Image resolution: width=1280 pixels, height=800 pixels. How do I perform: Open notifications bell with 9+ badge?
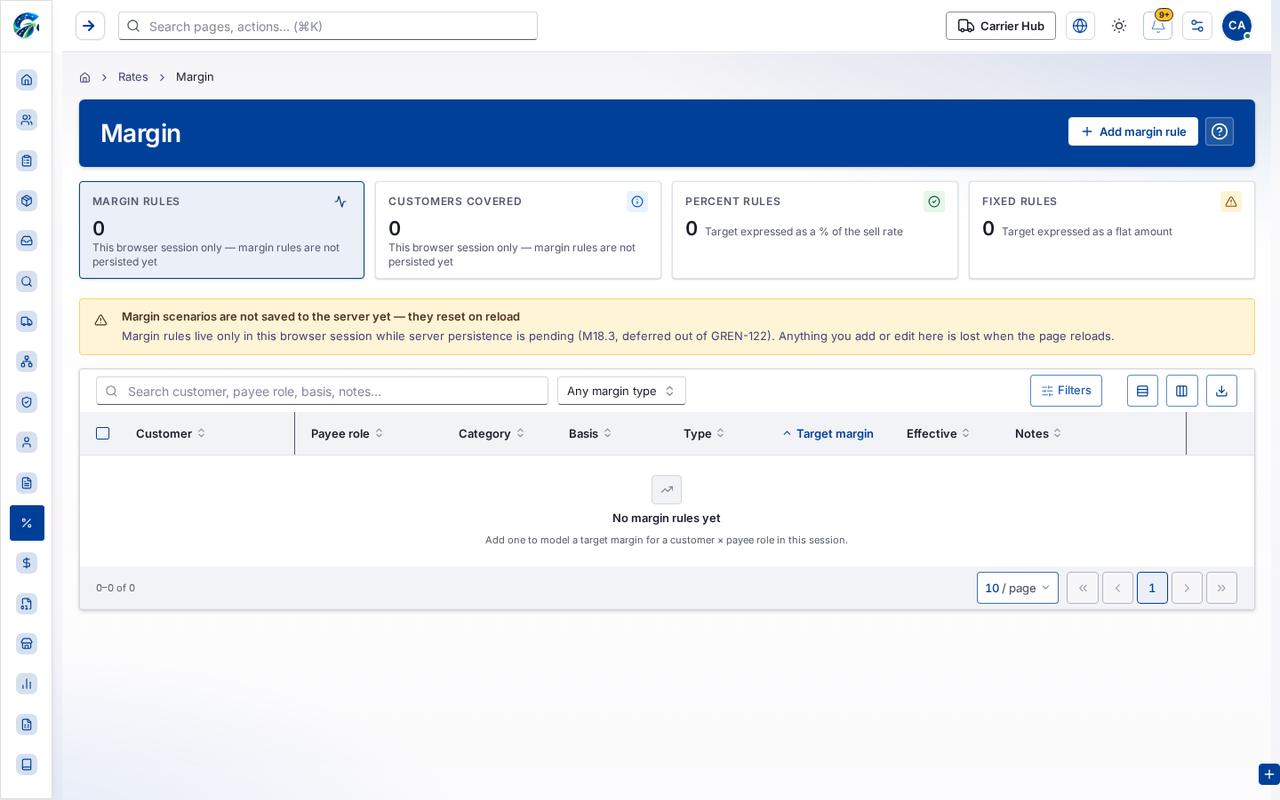(1158, 26)
